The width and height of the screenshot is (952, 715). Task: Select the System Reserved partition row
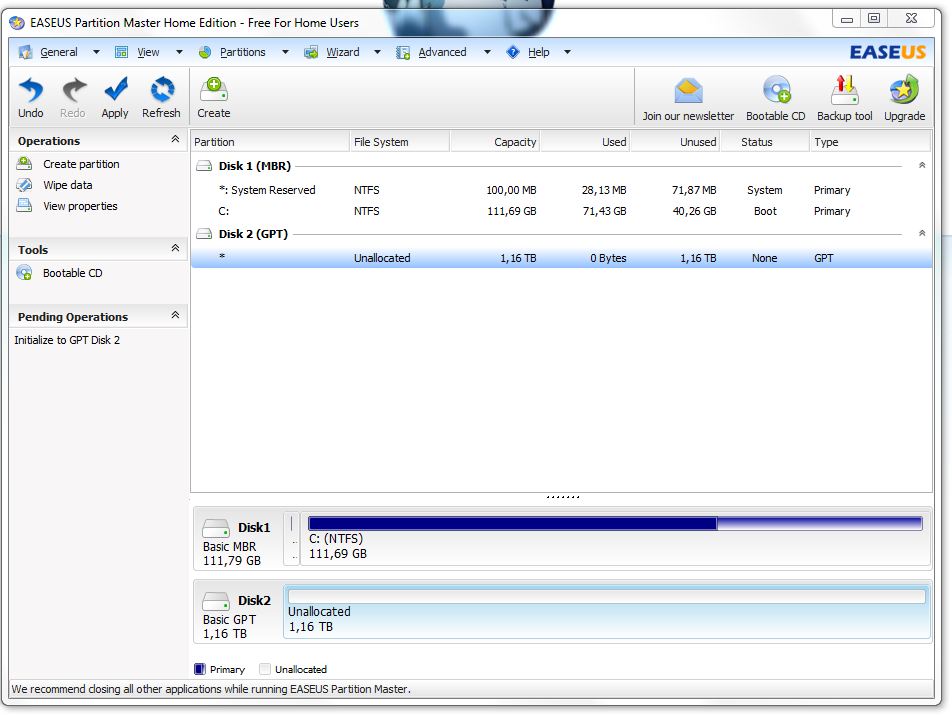tap(561, 190)
